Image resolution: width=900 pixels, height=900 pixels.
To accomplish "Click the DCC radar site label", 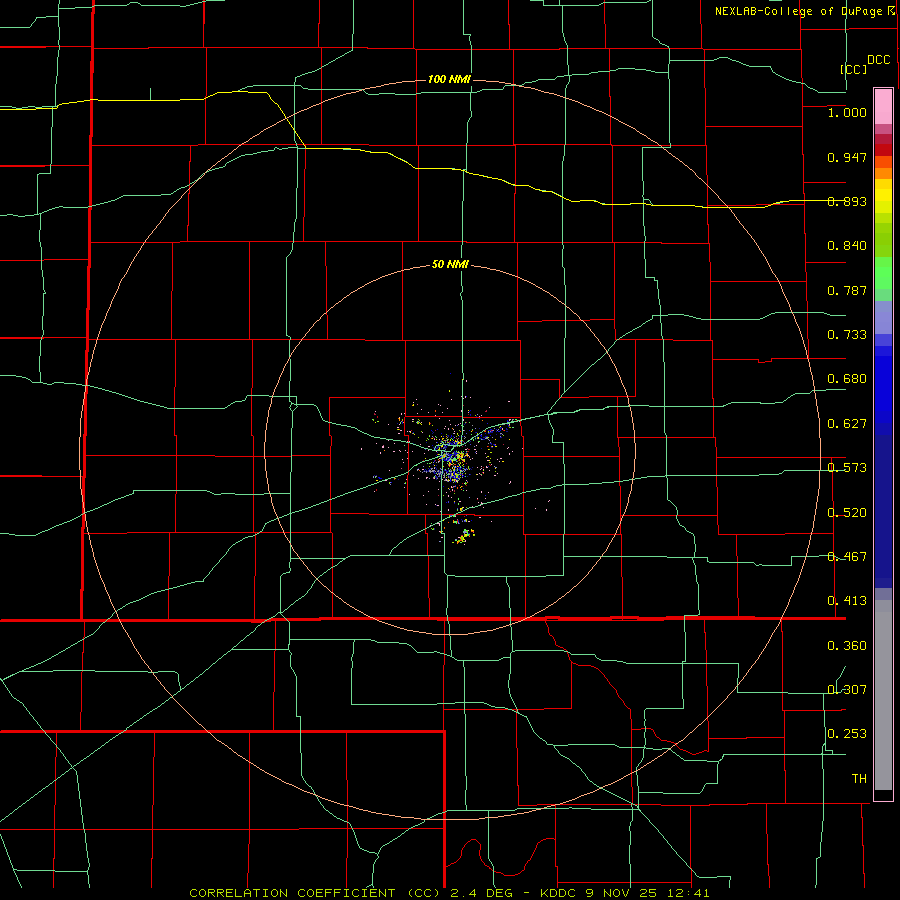I will (x=879, y=60).
